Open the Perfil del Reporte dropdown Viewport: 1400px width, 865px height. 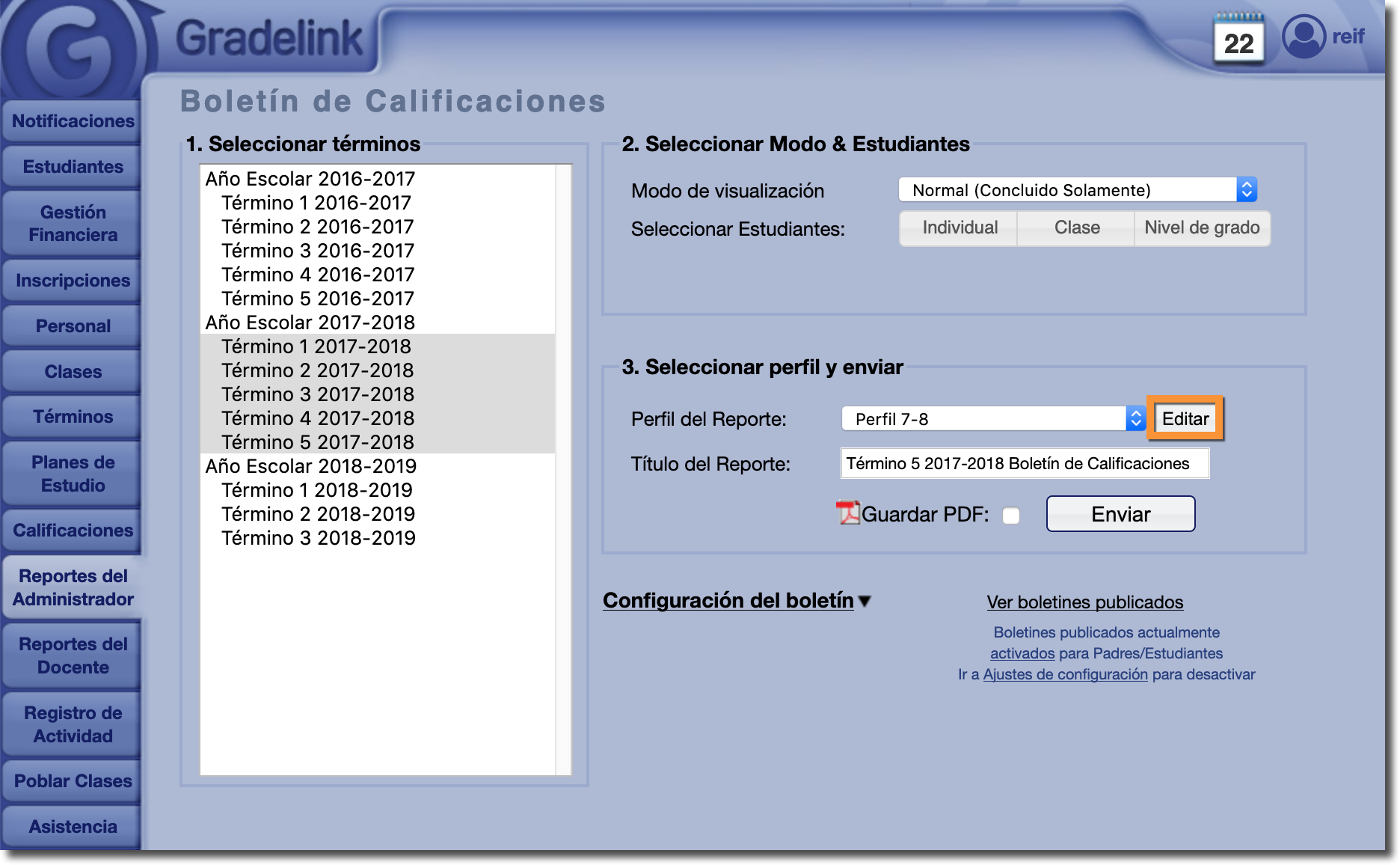(992, 419)
